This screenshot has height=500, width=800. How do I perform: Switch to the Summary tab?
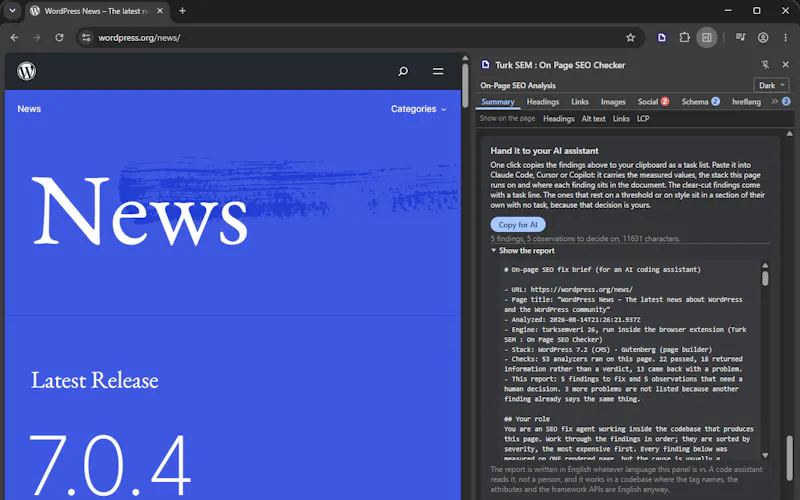coord(497,102)
